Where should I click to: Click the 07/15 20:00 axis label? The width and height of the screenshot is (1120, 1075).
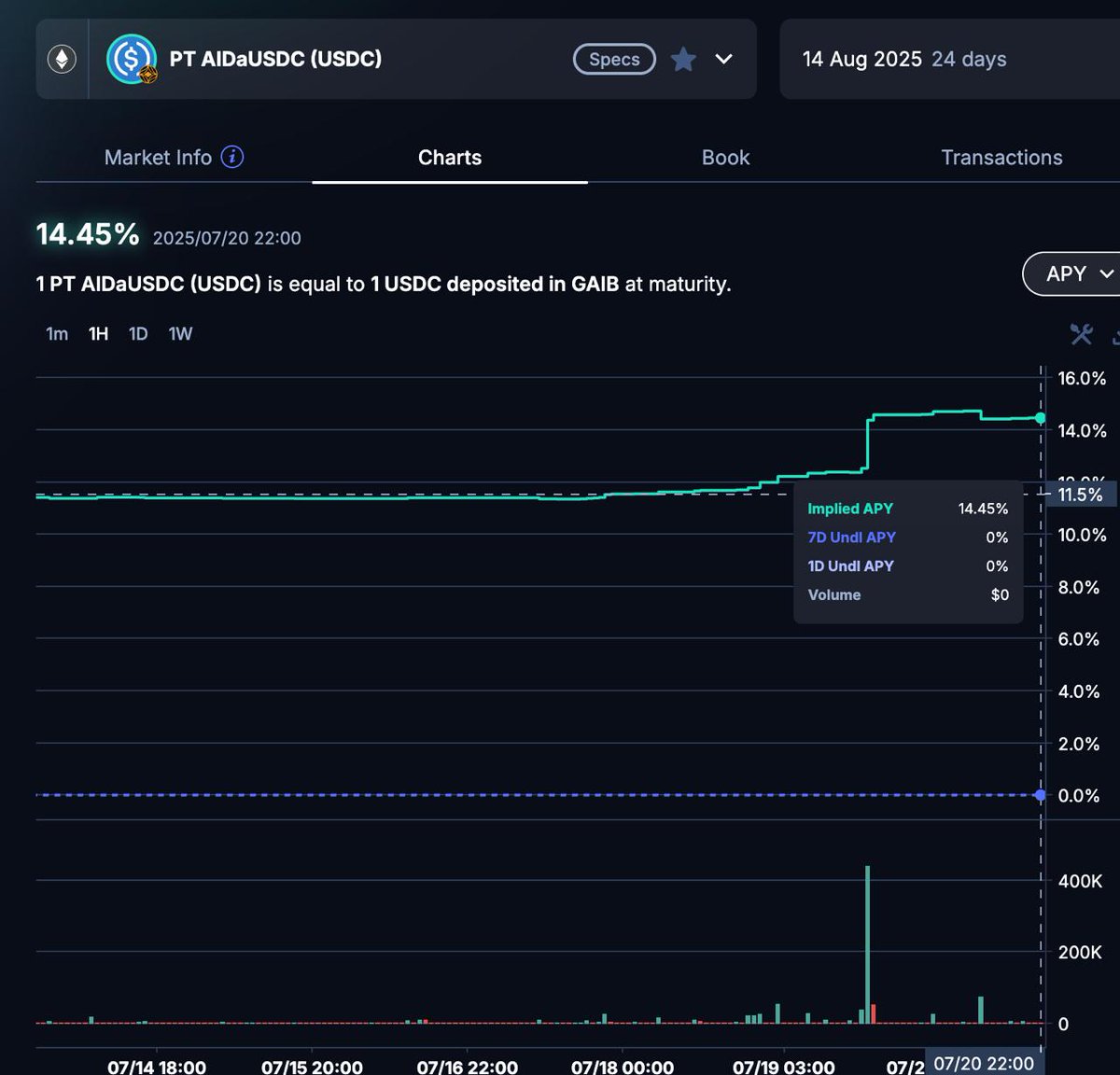point(312,1067)
